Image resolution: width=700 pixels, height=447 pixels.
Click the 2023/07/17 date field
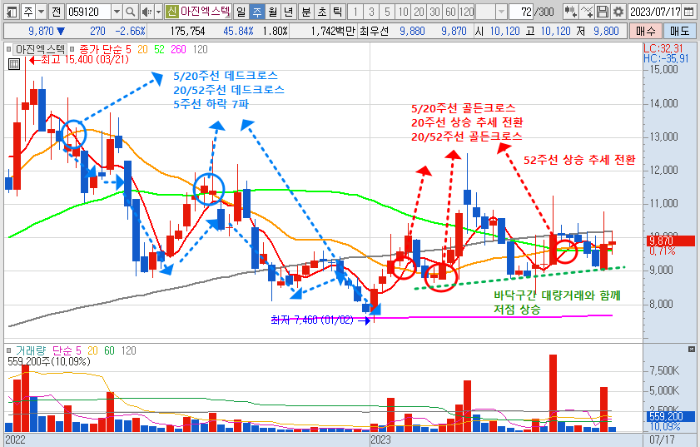(x=655, y=12)
